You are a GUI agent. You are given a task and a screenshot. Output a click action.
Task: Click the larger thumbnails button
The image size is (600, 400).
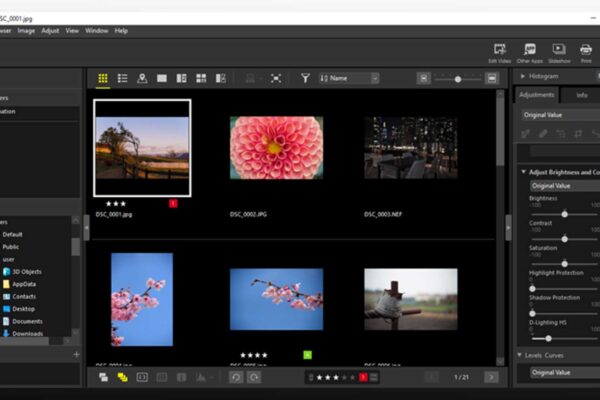point(492,78)
